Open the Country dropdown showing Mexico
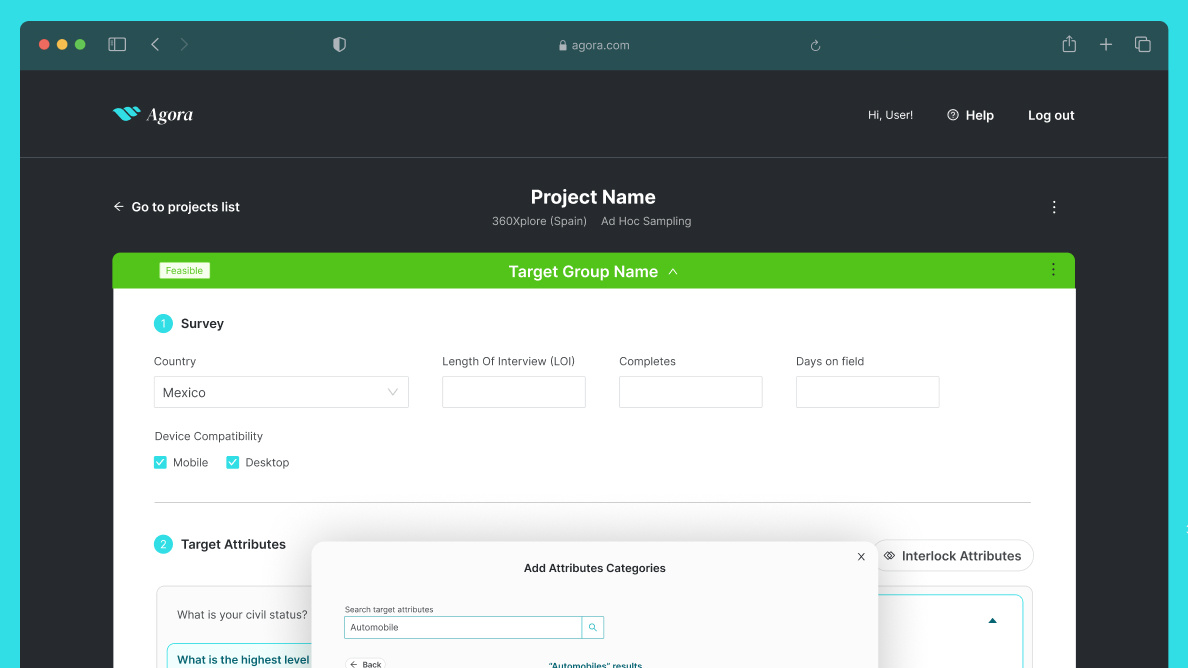 [x=281, y=392]
